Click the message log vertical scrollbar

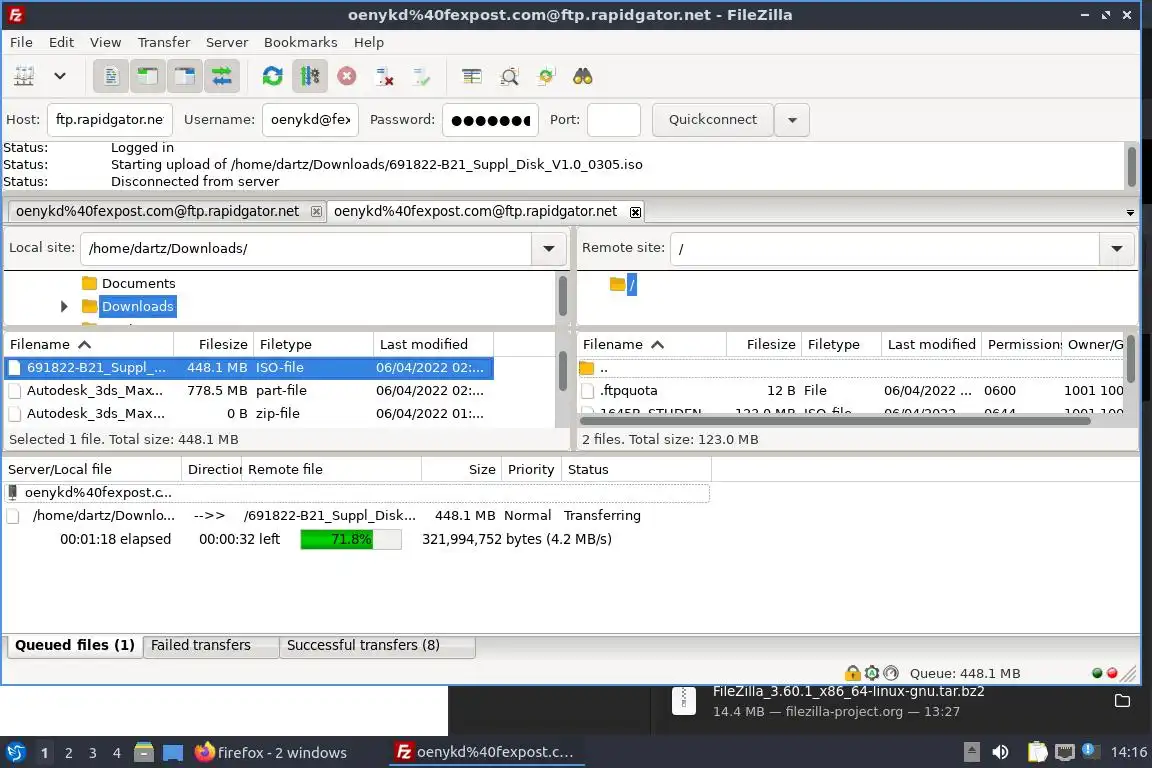[x=1131, y=167]
